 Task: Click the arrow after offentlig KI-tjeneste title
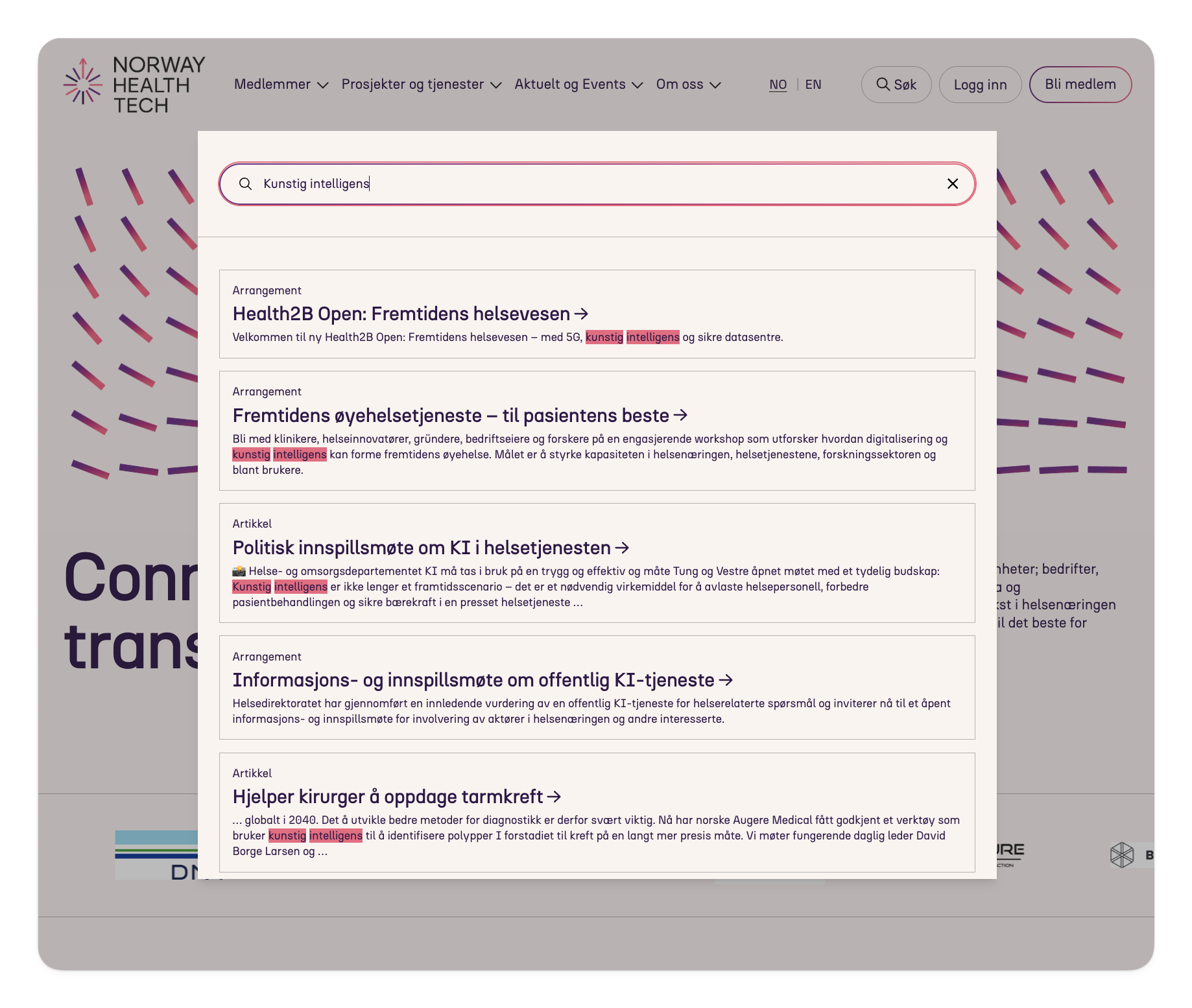point(726,680)
